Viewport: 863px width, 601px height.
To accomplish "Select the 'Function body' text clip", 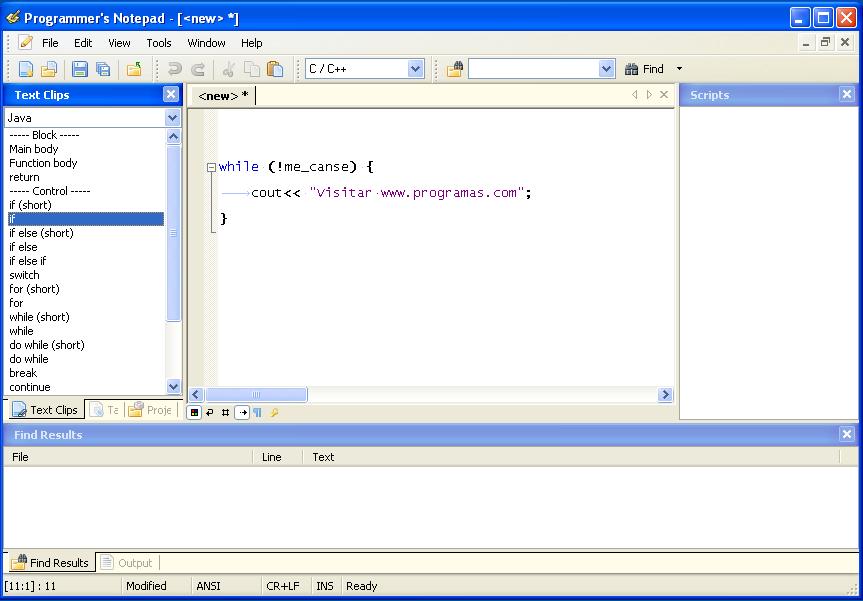I will pyautogui.click(x=43, y=163).
